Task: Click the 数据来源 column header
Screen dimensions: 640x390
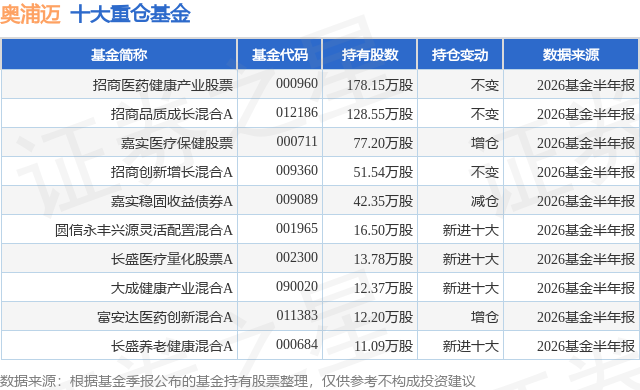Action: (571, 55)
